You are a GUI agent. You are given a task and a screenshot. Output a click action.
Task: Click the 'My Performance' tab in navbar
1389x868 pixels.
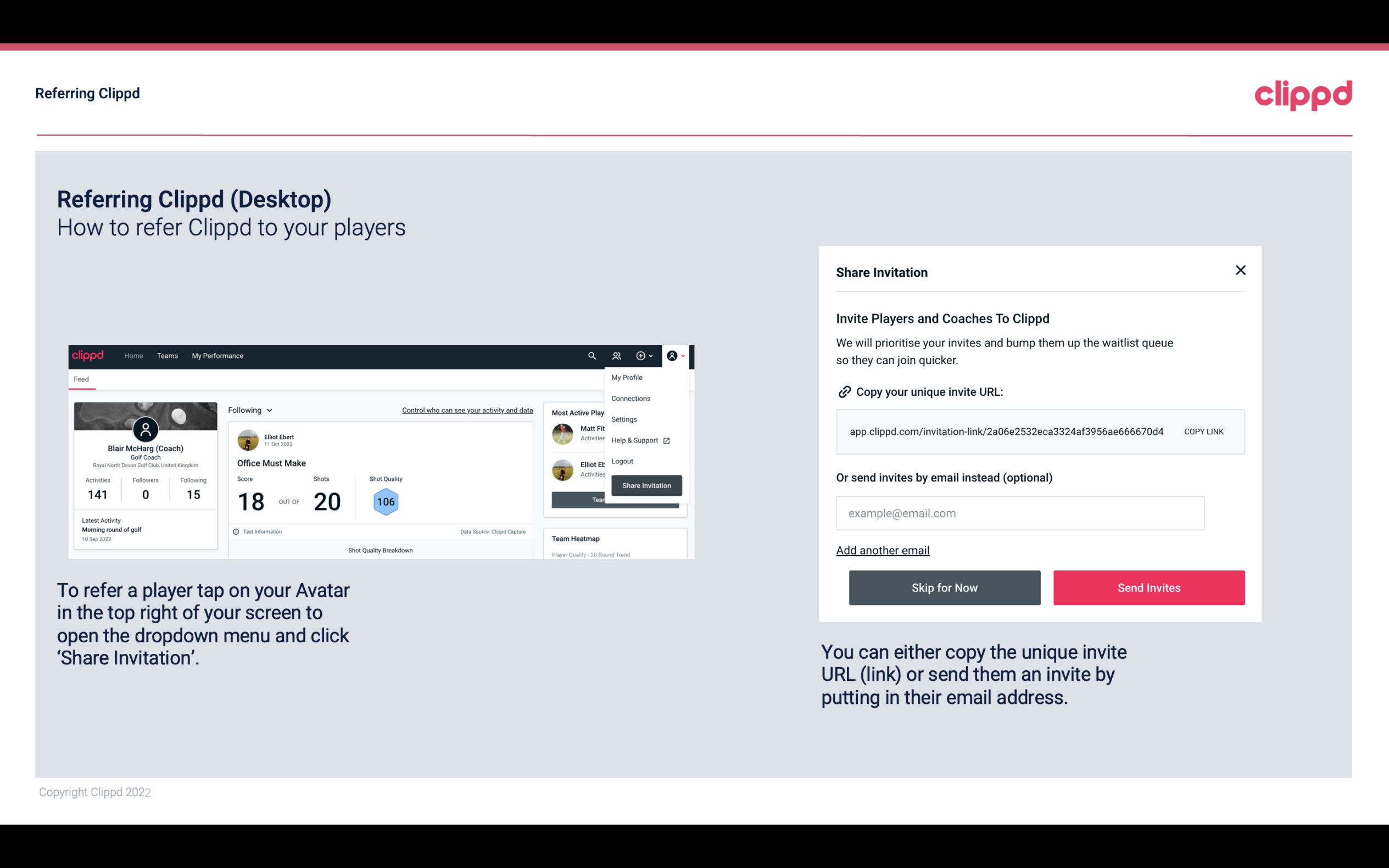pos(217,356)
